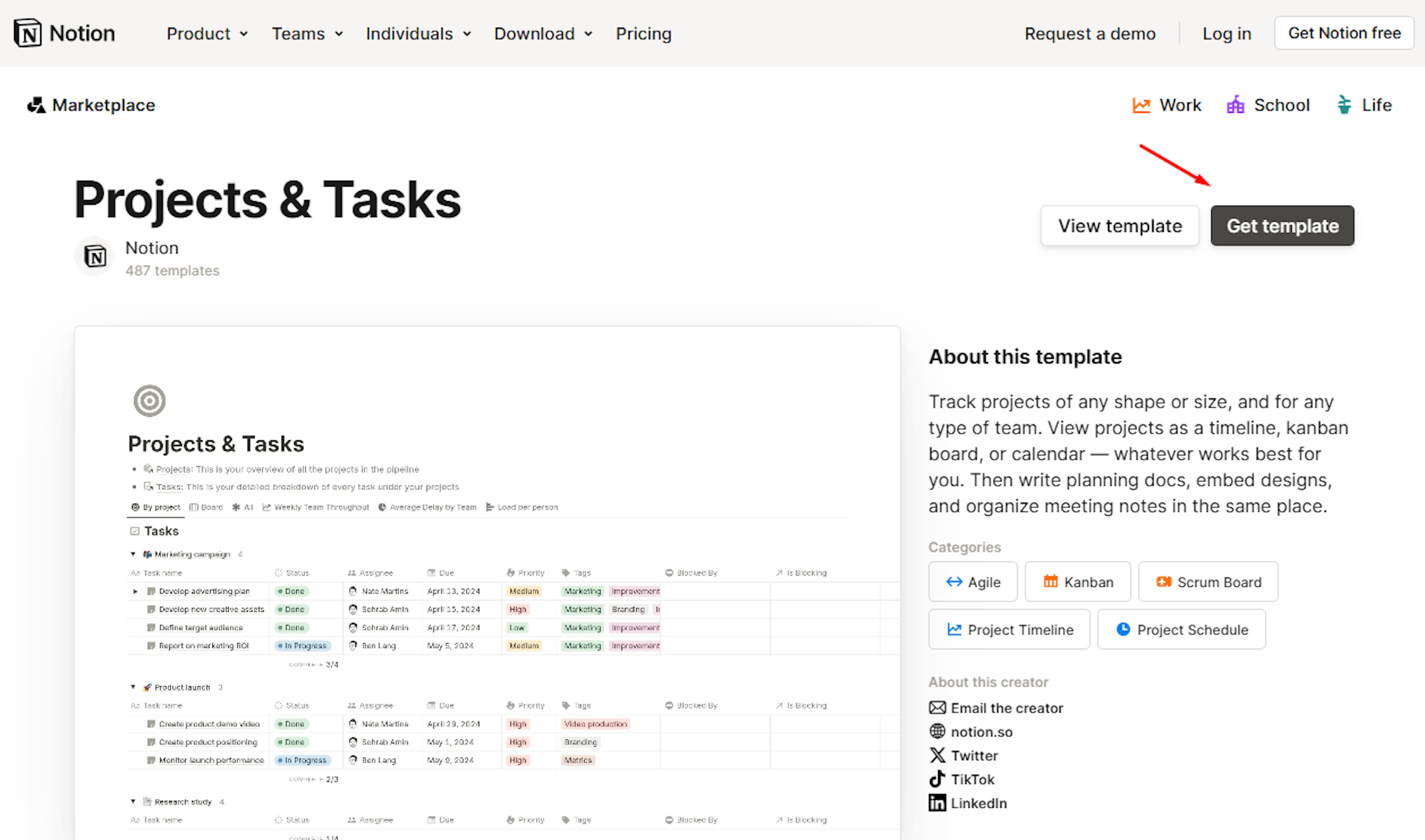This screenshot has height=840, width=1425.
Task: Open the Marketplace link
Action: coord(91,105)
